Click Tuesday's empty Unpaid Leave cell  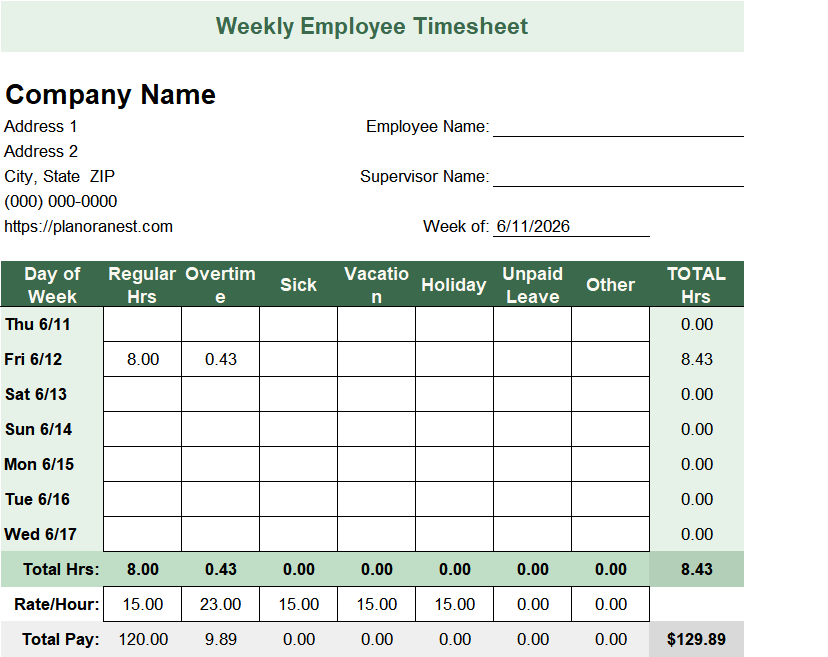tap(532, 499)
